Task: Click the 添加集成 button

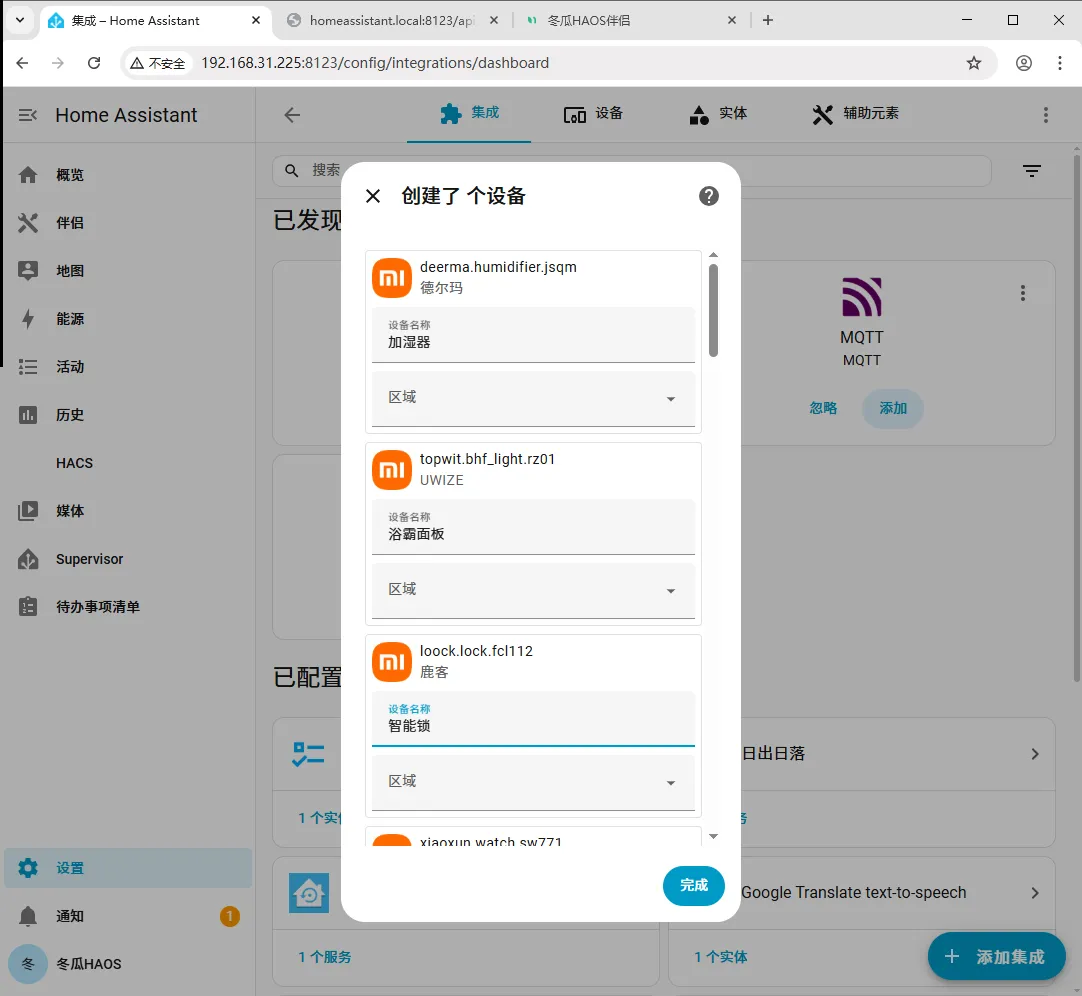Action: (x=996, y=956)
